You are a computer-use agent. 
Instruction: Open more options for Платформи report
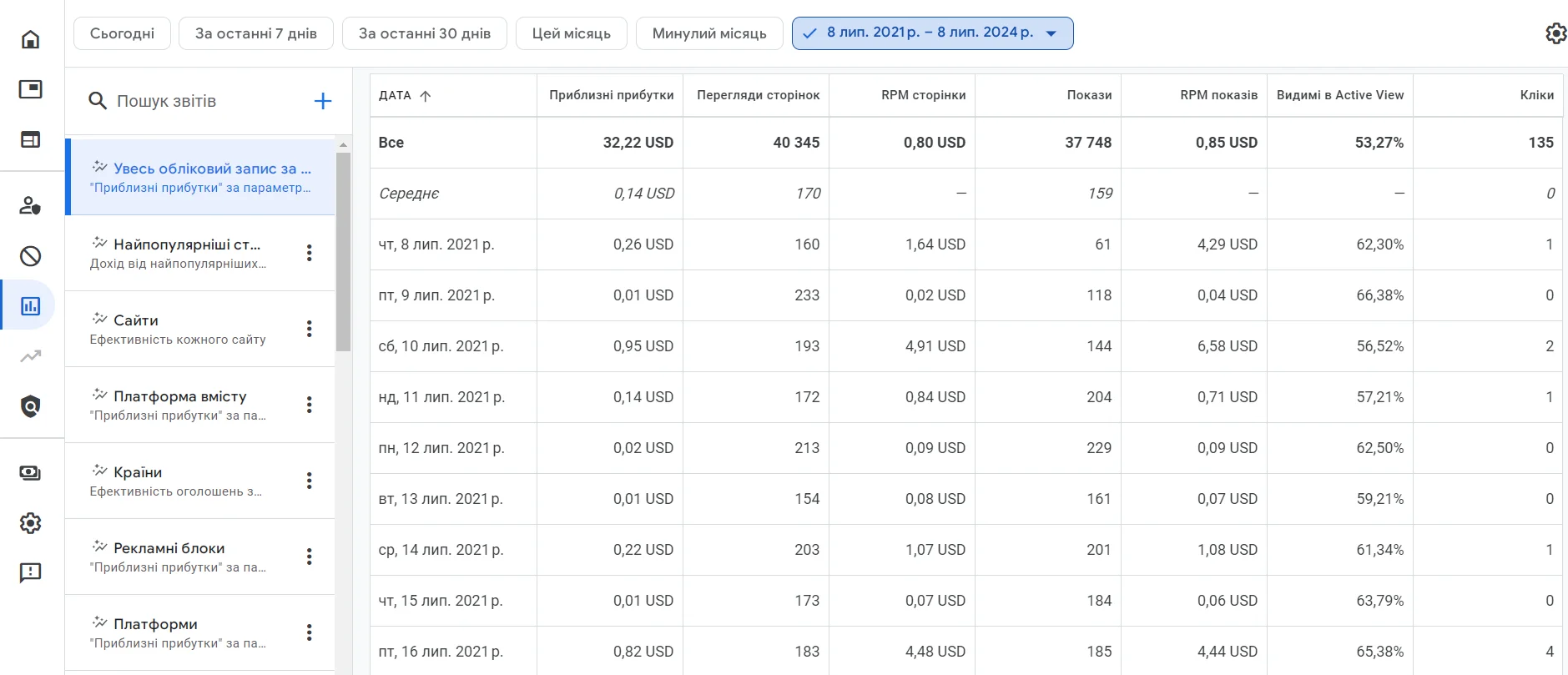click(x=310, y=632)
